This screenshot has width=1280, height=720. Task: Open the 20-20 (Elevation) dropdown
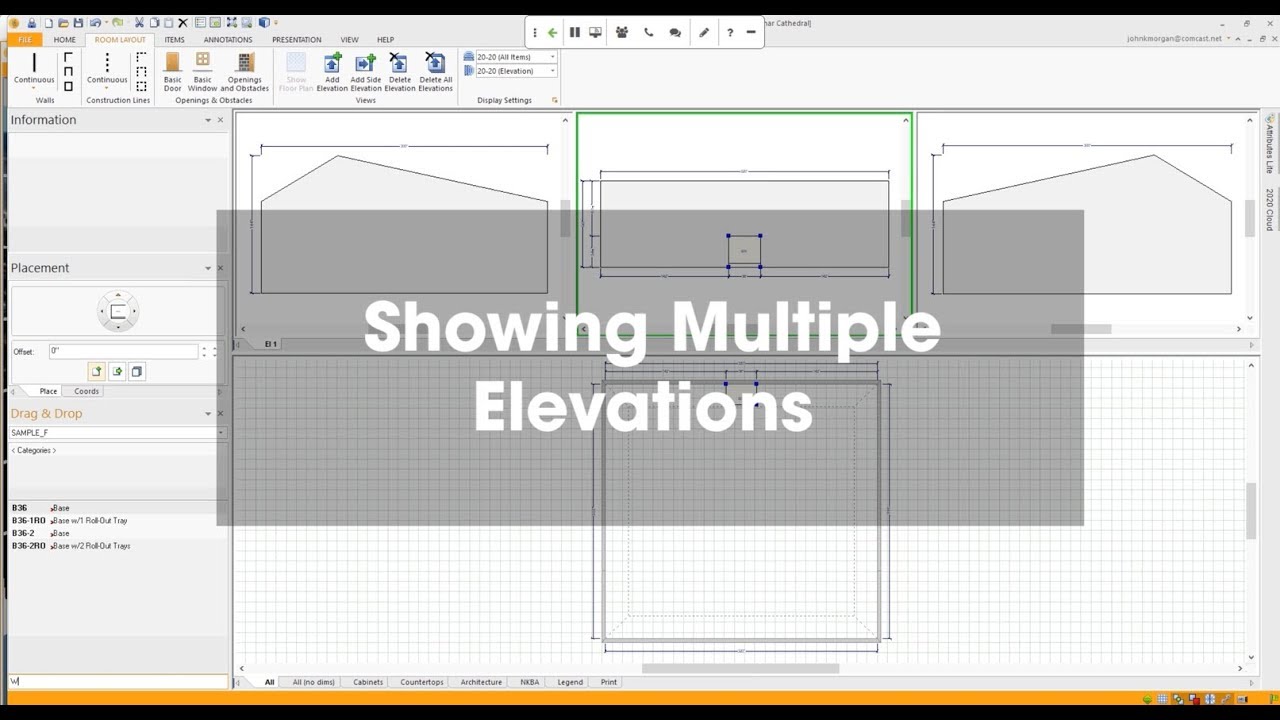tap(552, 71)
